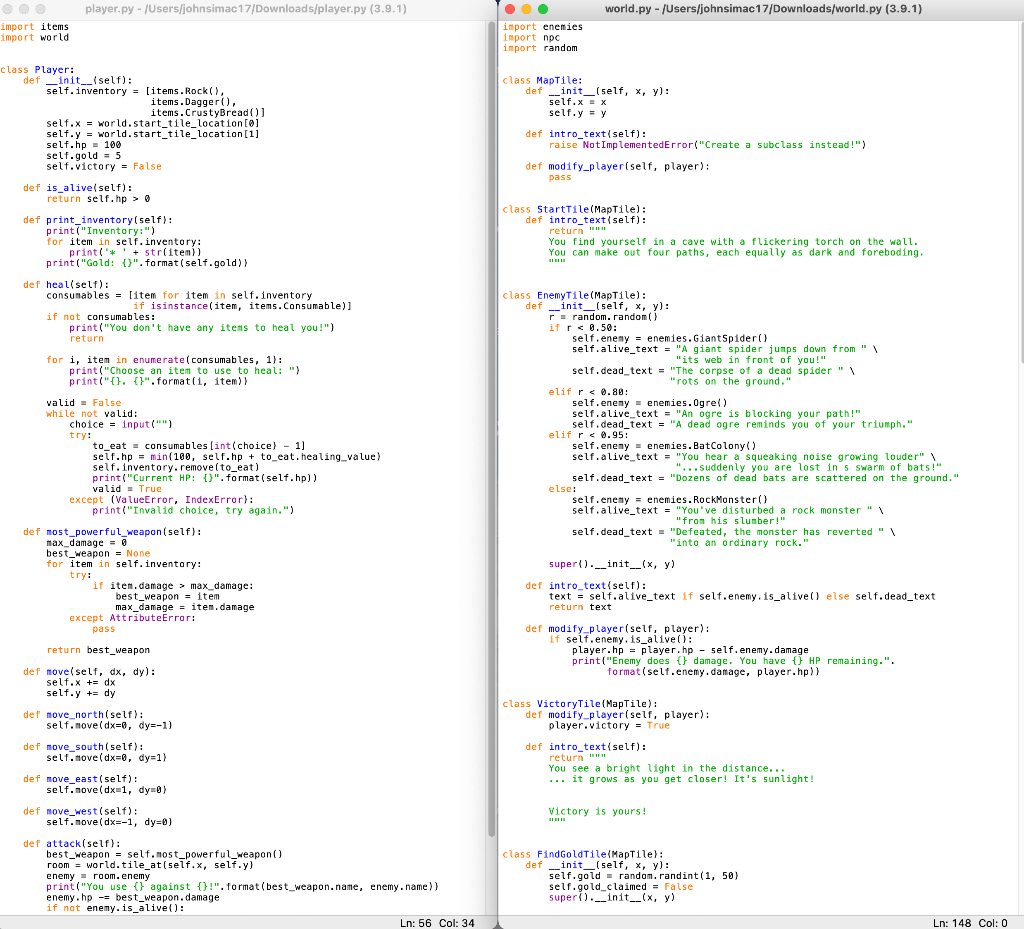Click 'import random' line in world.py

coord(539,48)
